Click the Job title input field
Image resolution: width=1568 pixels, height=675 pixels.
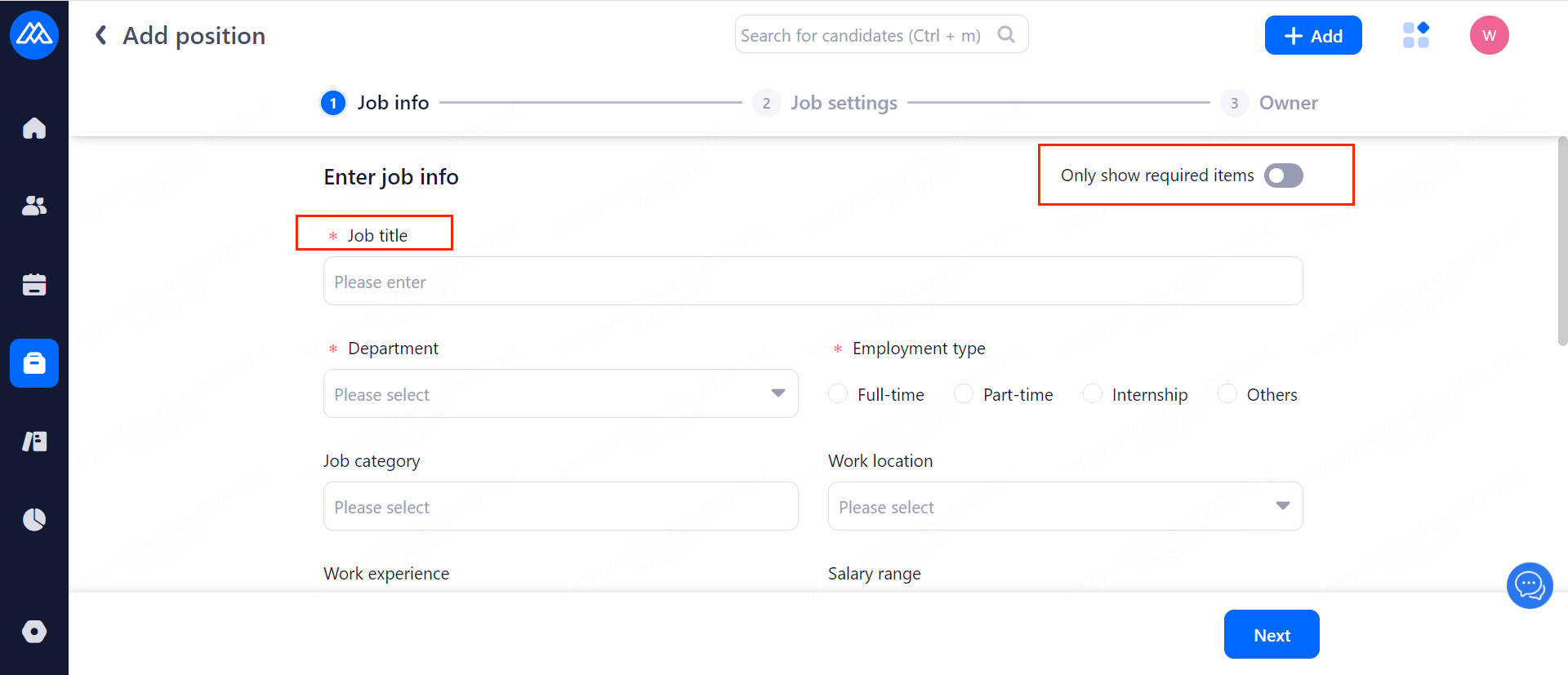coord(813,282)
